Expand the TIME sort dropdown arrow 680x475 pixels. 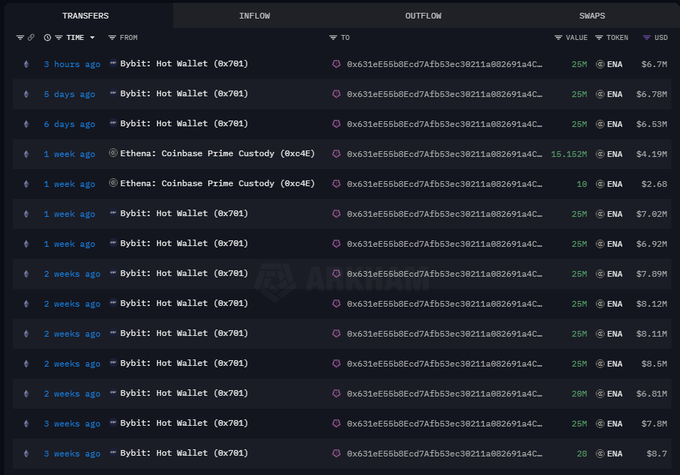click(x=92, y=37)
